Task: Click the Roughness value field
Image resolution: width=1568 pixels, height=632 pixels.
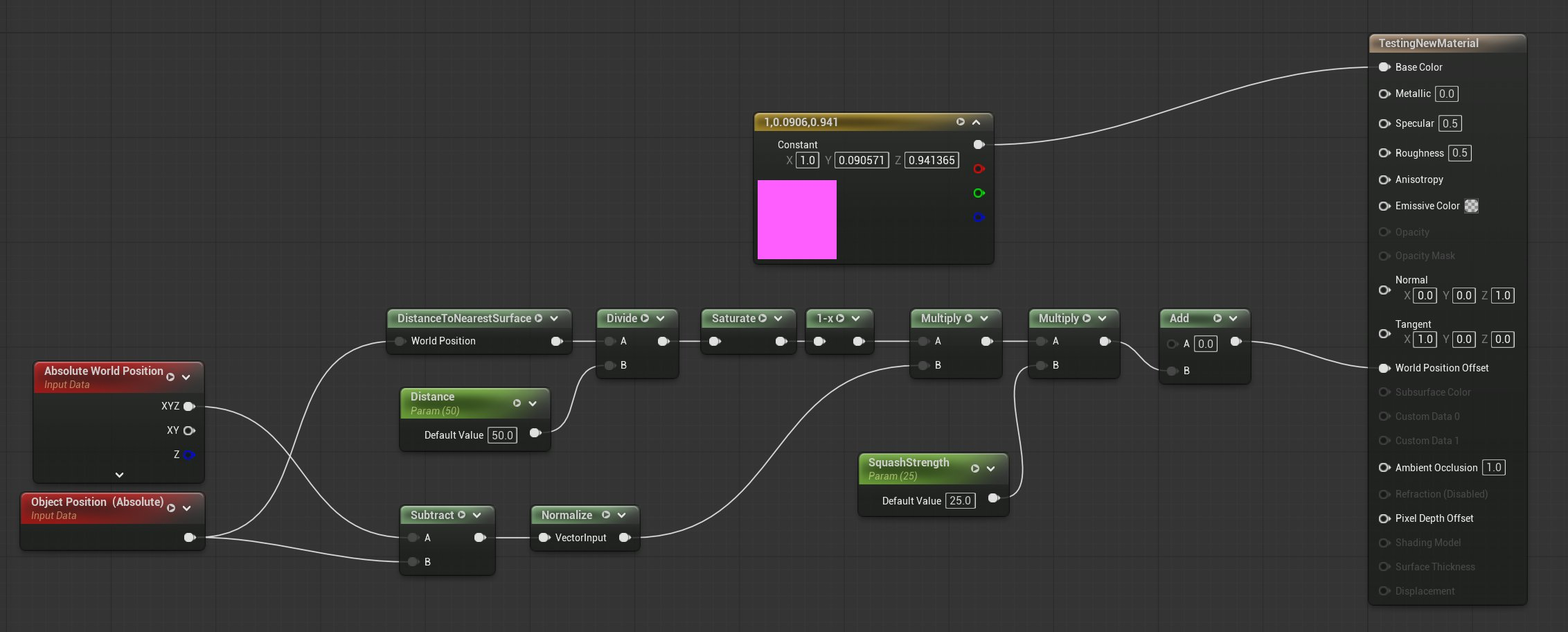Action: [x=1459, y=153]
